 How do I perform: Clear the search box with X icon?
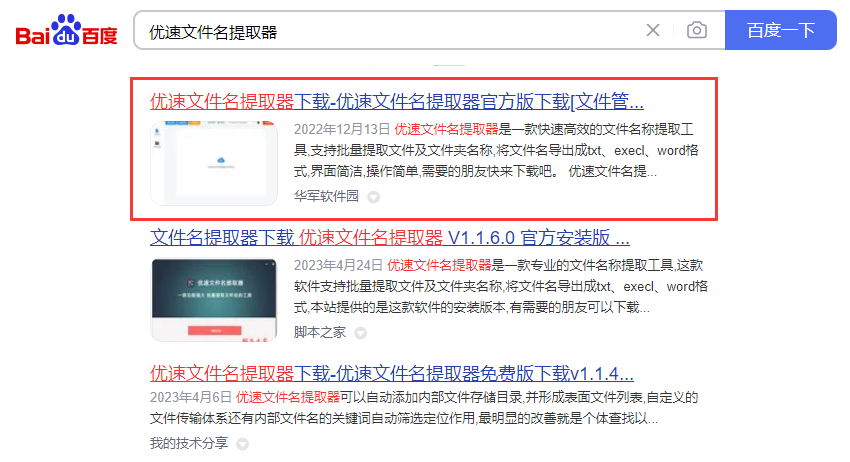pos(653,30)
